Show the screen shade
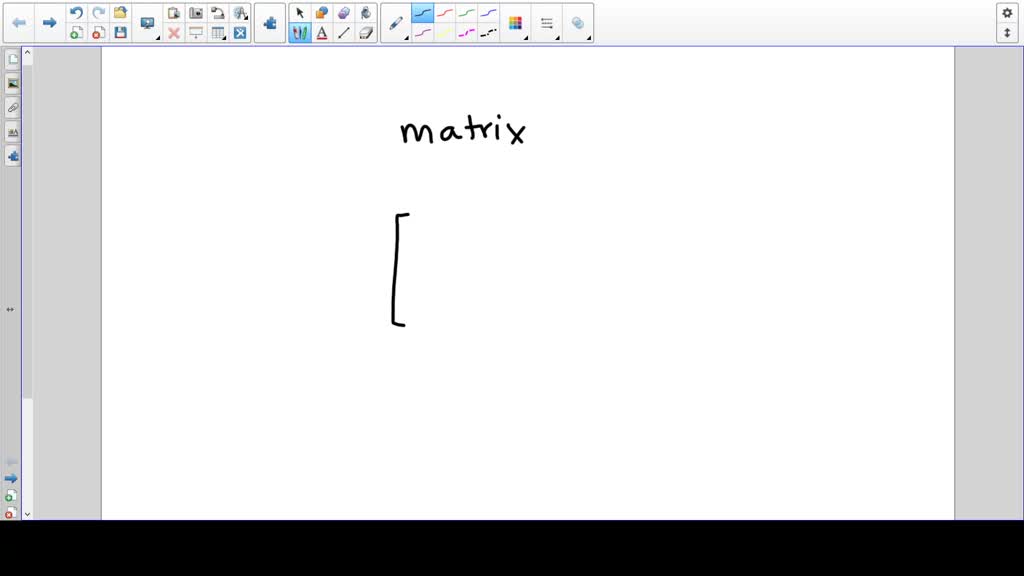Image resolution: width=1024 pixels, height=576 pixels. click(x=196, y=33)
